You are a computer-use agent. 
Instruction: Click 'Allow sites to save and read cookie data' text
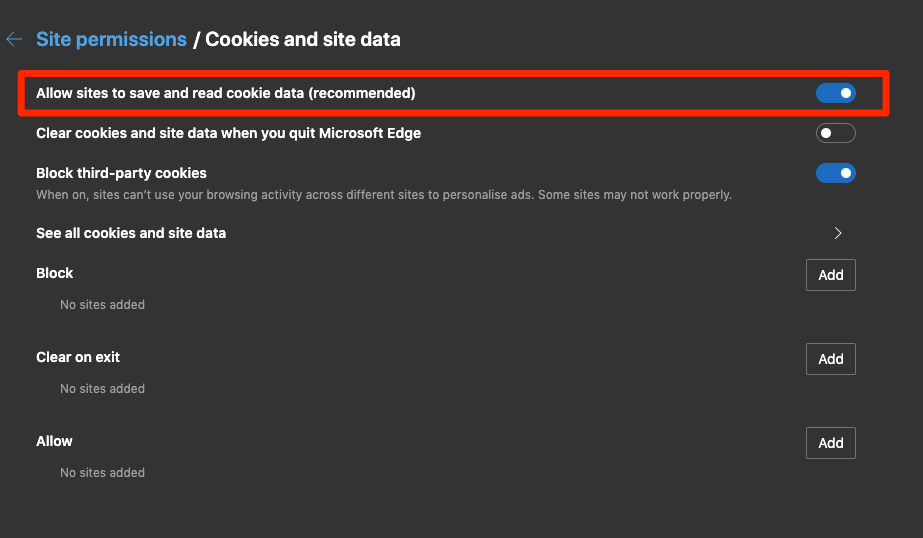pos(225,93)
